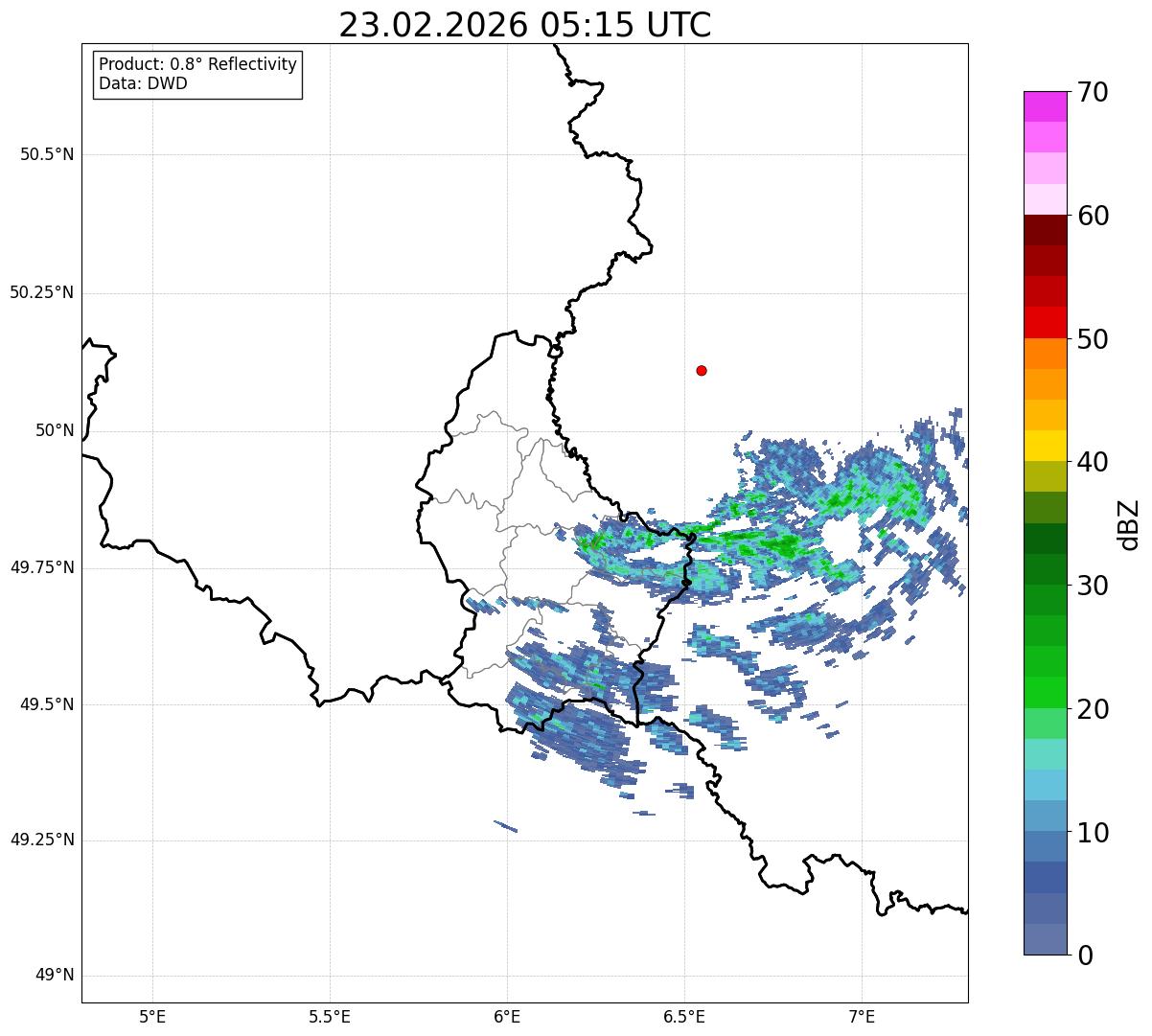Click the title '23.02.2026 05:15 UTC'

coord(525,25)
